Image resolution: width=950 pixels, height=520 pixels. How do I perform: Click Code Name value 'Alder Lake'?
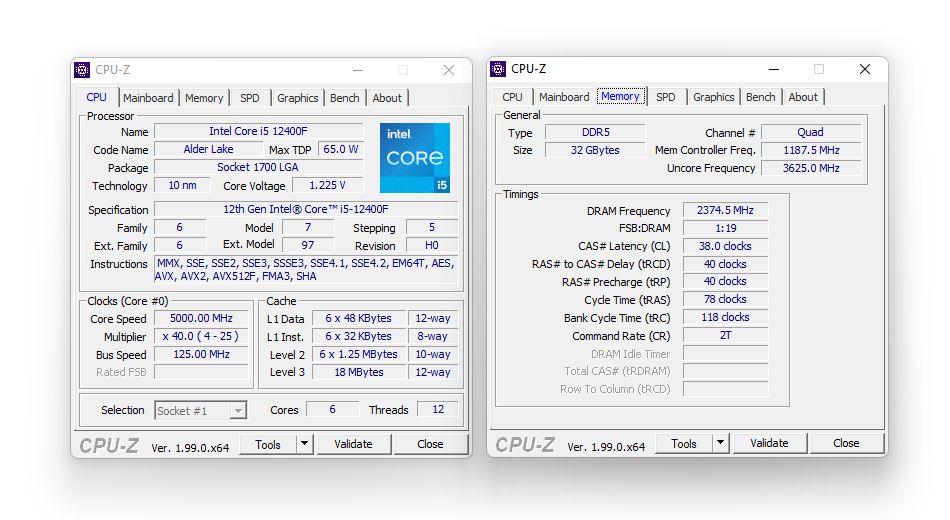click(x=208, y=149)
